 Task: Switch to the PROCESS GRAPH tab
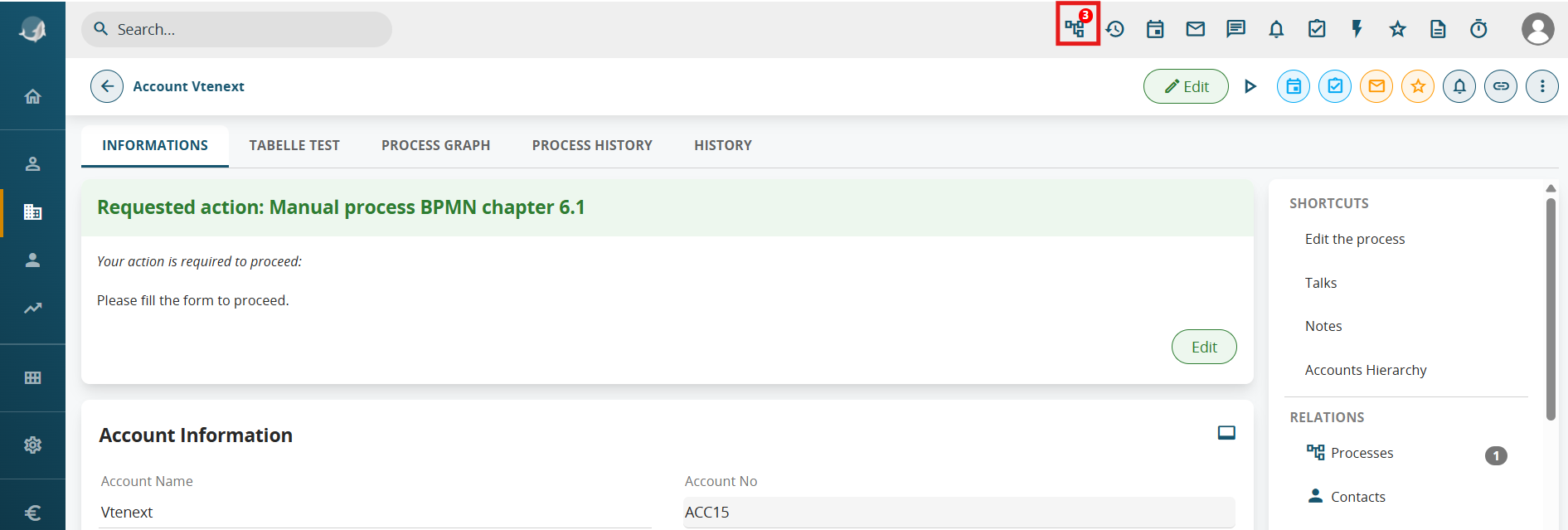[435, 145]
